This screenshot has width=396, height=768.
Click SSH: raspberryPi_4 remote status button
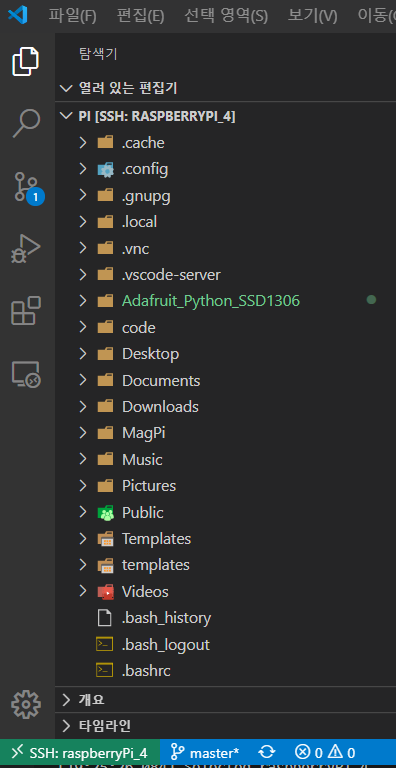[x=80, y=752]
